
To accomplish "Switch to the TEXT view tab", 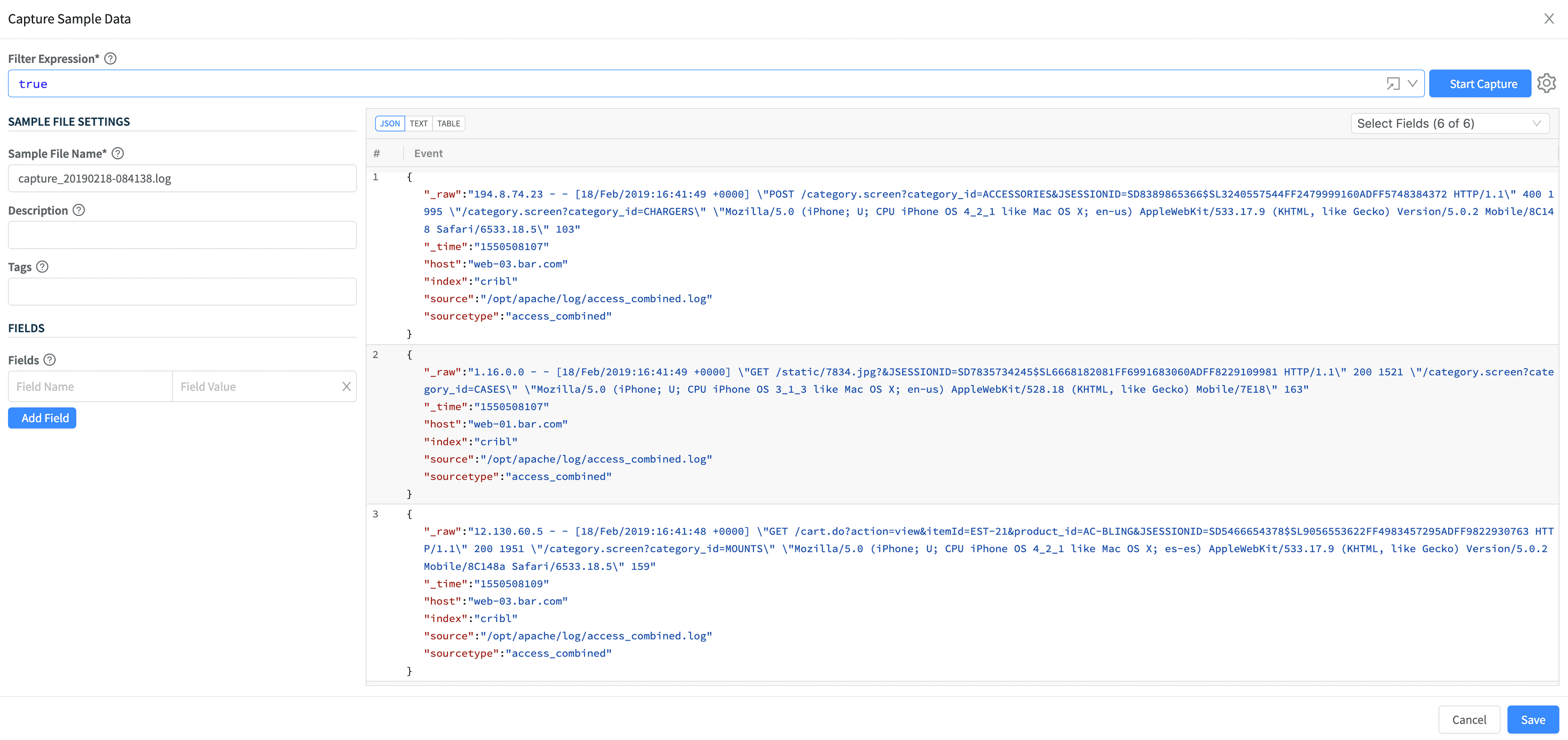I will (418, 124).
